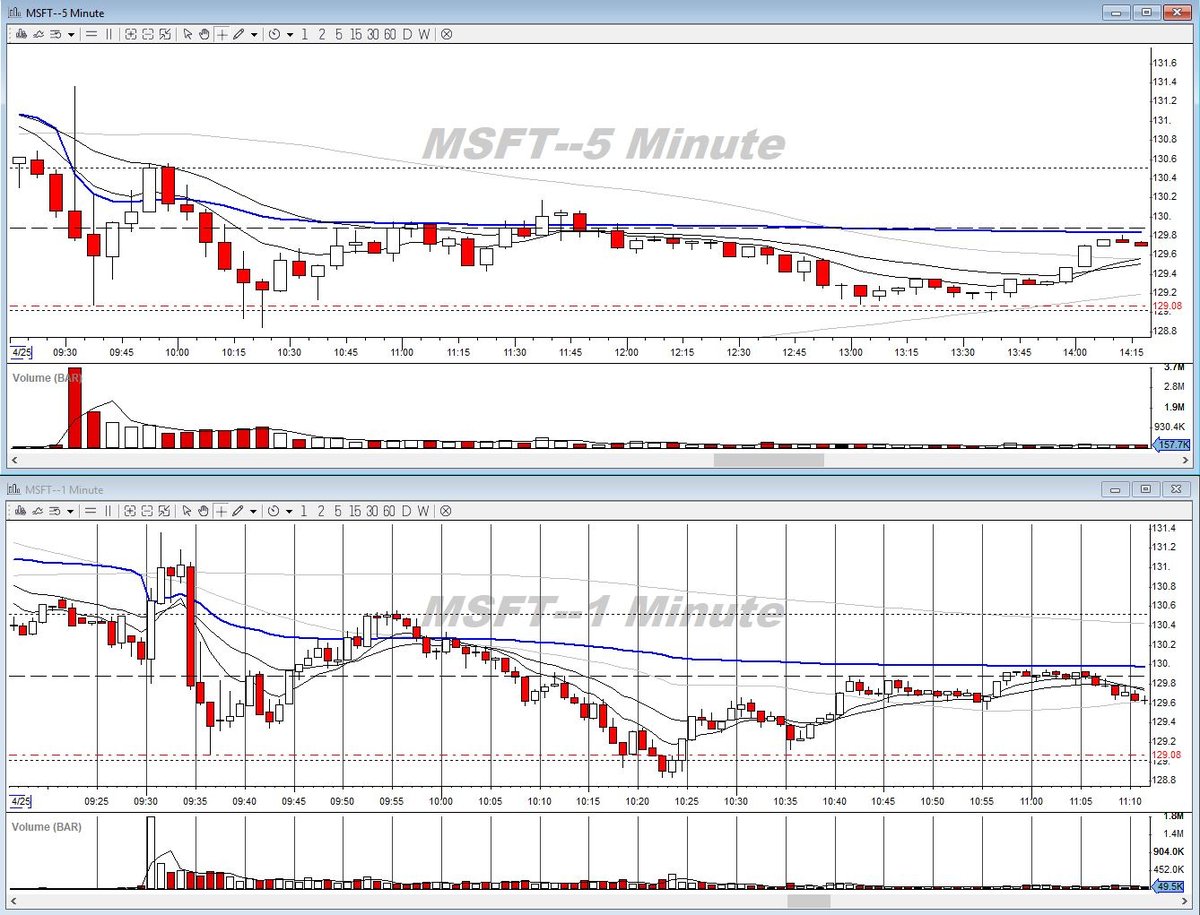Click the clock time-range icon in 1 Minute window
The width and height of the screenshot is (1200, 915).
(x=274, y=510)
